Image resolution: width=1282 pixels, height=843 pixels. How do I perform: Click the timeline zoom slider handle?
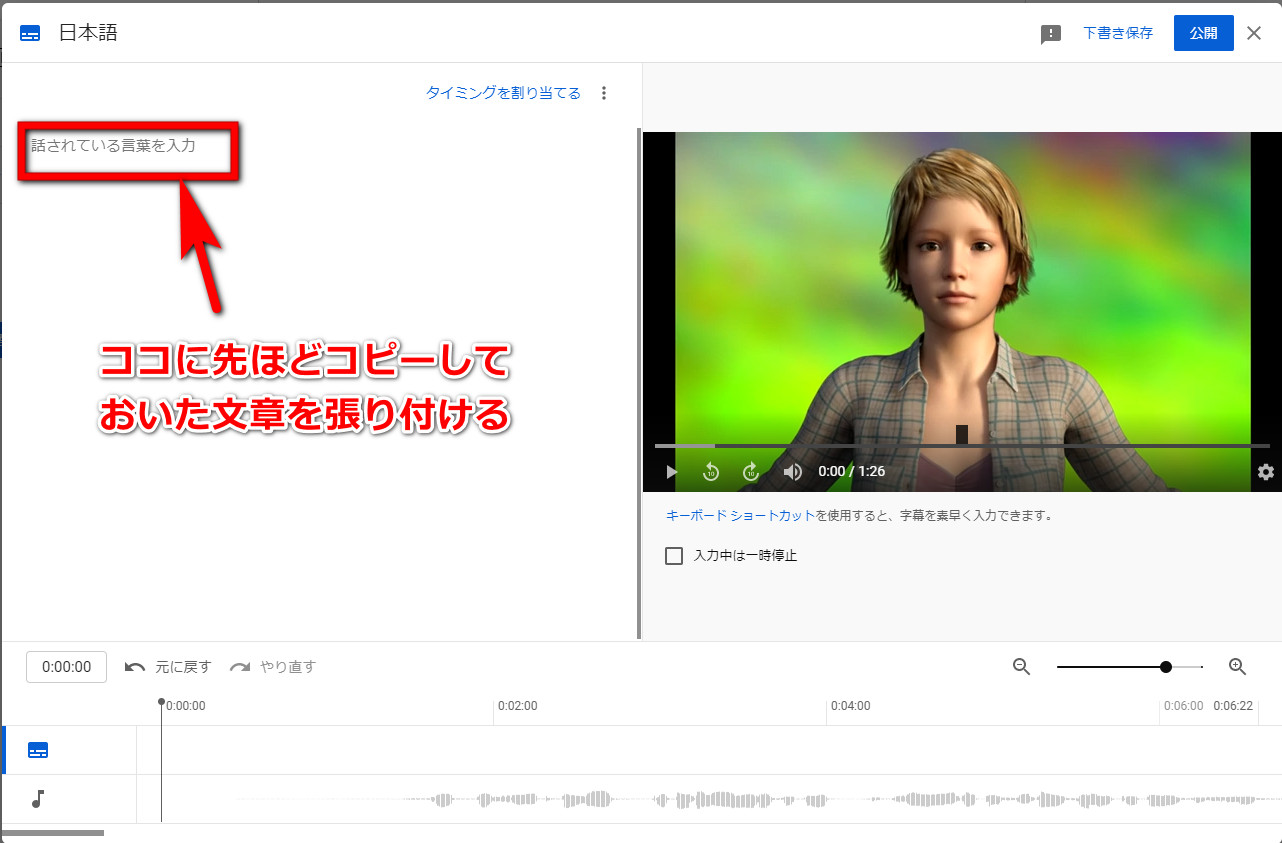pyautogui.click(x=1166, y=667)
